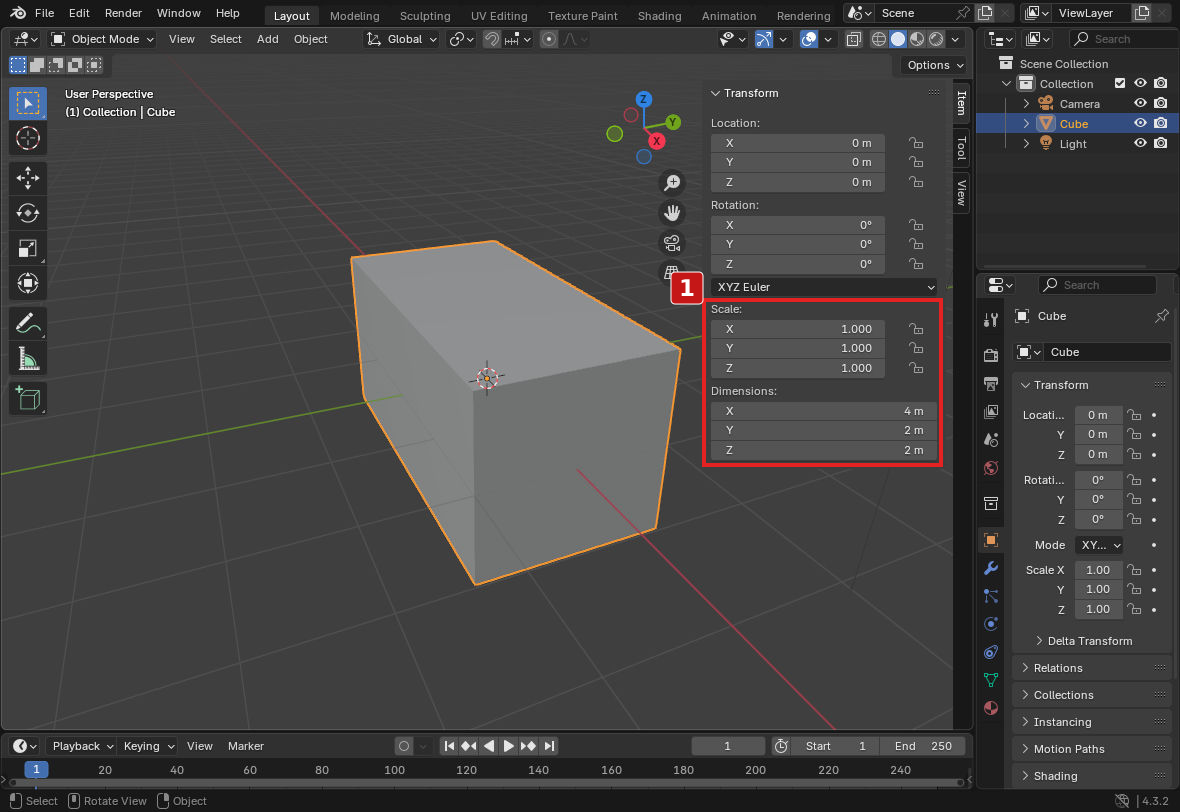Disable Cube in renders
Screen dimensions: 1180x812
pyautogui.click(x=1160, y=123)
